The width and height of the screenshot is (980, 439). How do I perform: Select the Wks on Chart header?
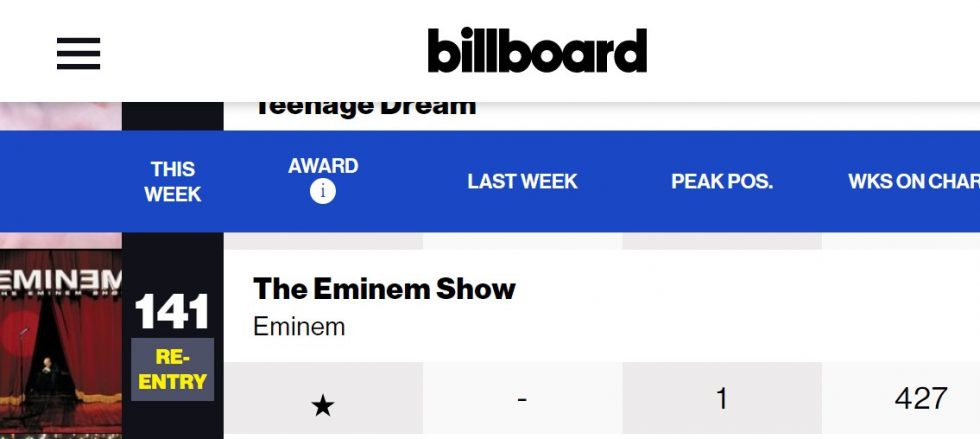pyautogui.click(x=914, y=181)
